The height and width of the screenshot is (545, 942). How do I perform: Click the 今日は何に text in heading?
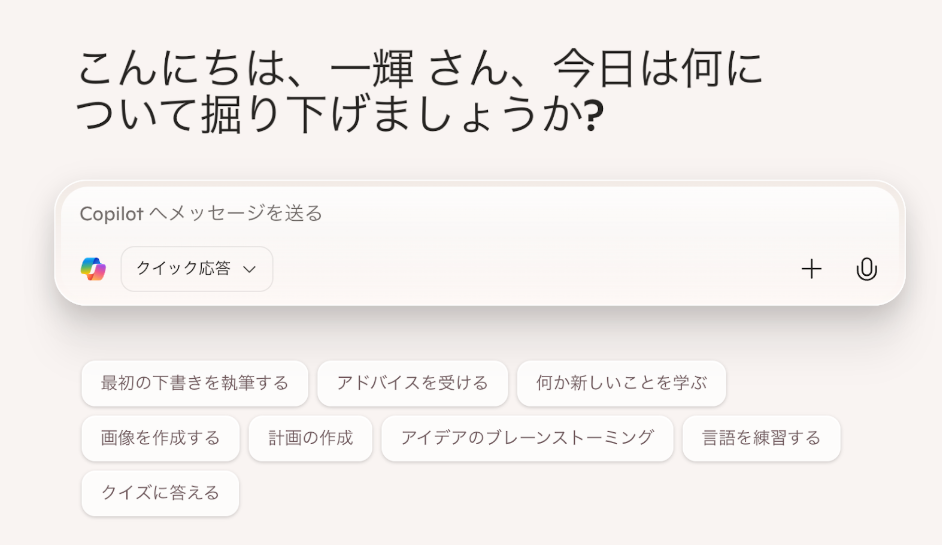658,68
